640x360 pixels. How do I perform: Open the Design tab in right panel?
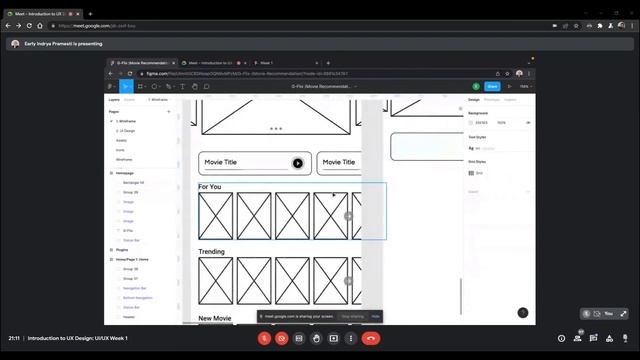pos(474,100)
